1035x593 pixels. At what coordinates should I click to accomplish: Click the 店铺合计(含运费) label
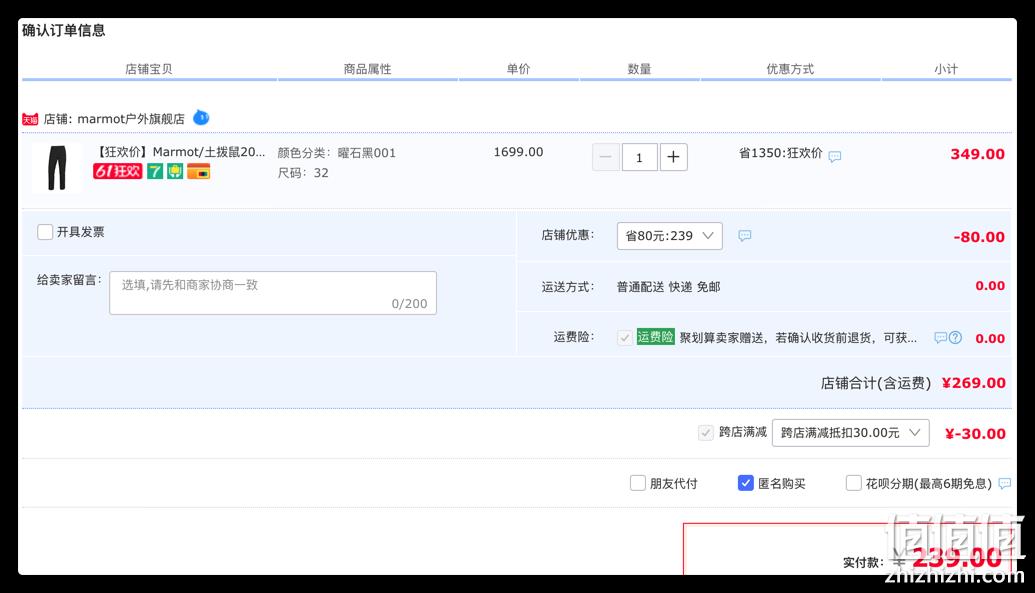(876, 383)
